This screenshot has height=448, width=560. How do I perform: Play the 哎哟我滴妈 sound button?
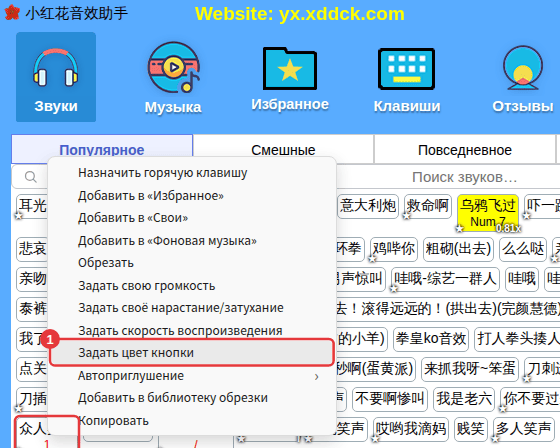411,429
